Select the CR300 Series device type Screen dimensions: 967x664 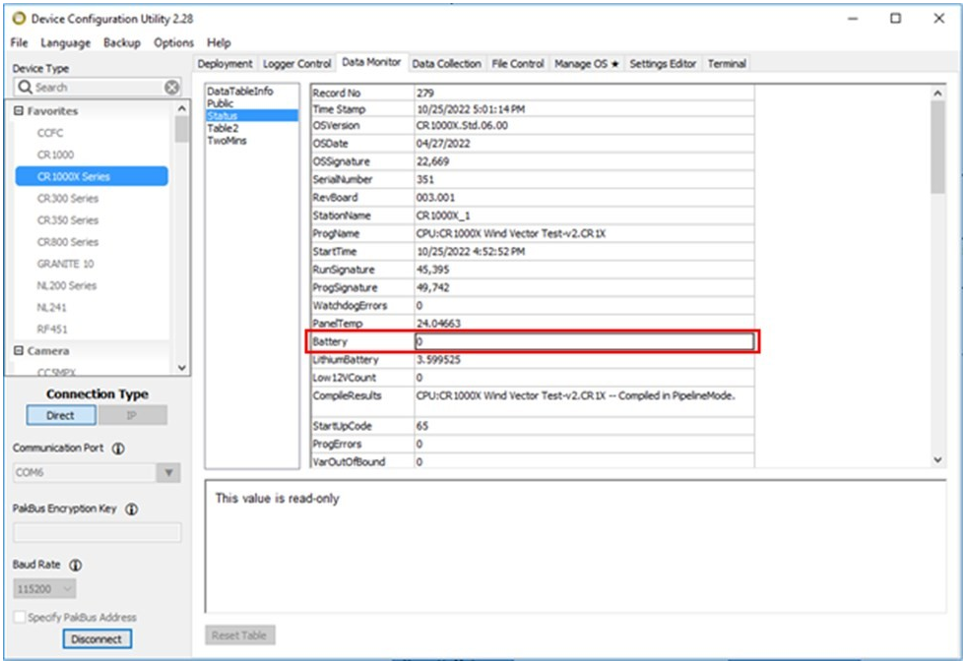(68, 199)
